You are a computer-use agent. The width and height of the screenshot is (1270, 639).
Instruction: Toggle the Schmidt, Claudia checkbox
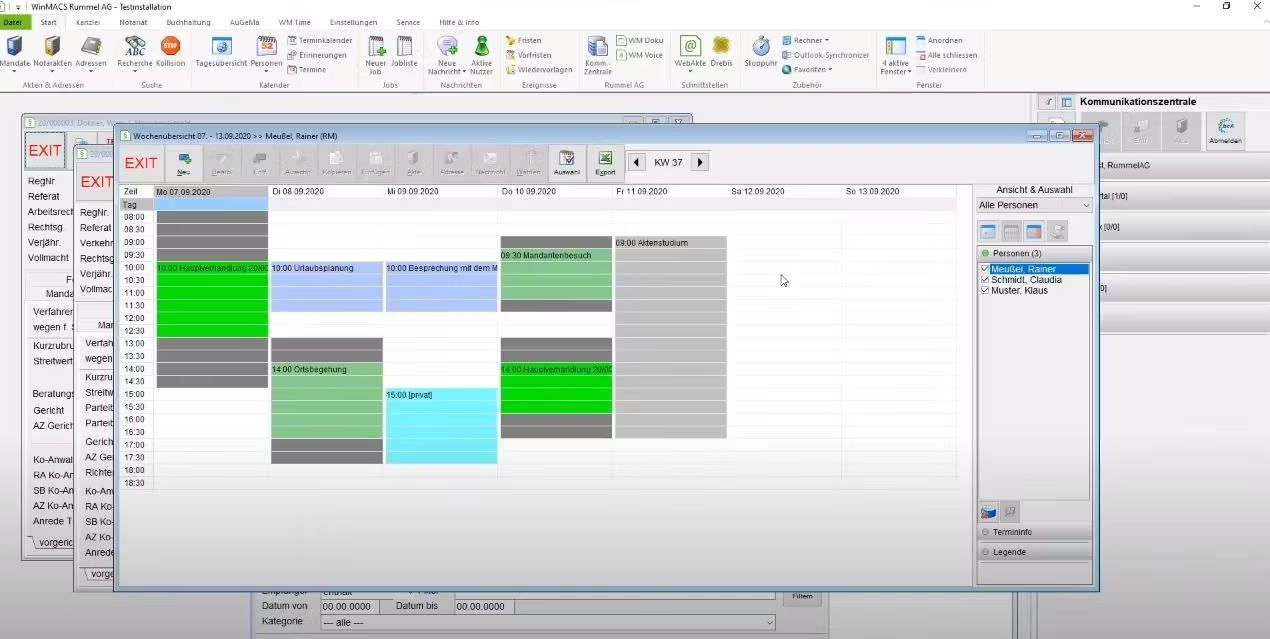click(985, 280)
